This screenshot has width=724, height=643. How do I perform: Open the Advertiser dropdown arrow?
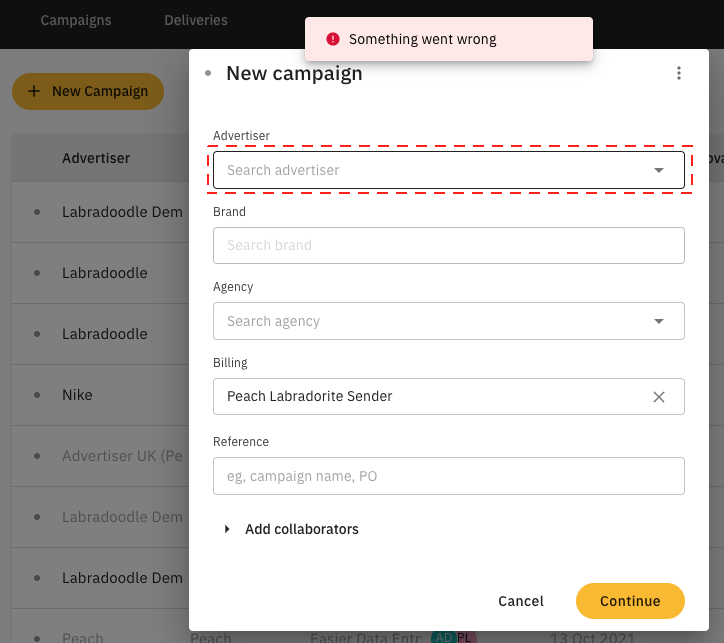[x=659, y=170]
